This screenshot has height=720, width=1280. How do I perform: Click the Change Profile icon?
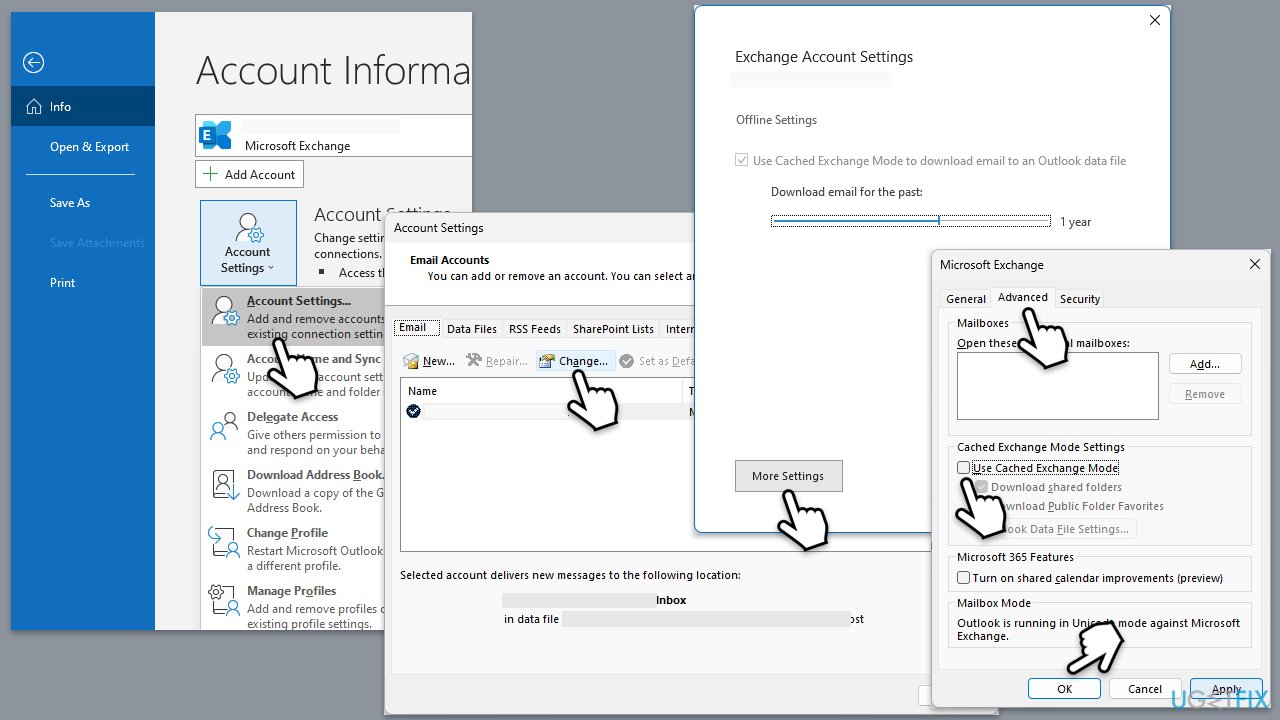tap(224, 543)
